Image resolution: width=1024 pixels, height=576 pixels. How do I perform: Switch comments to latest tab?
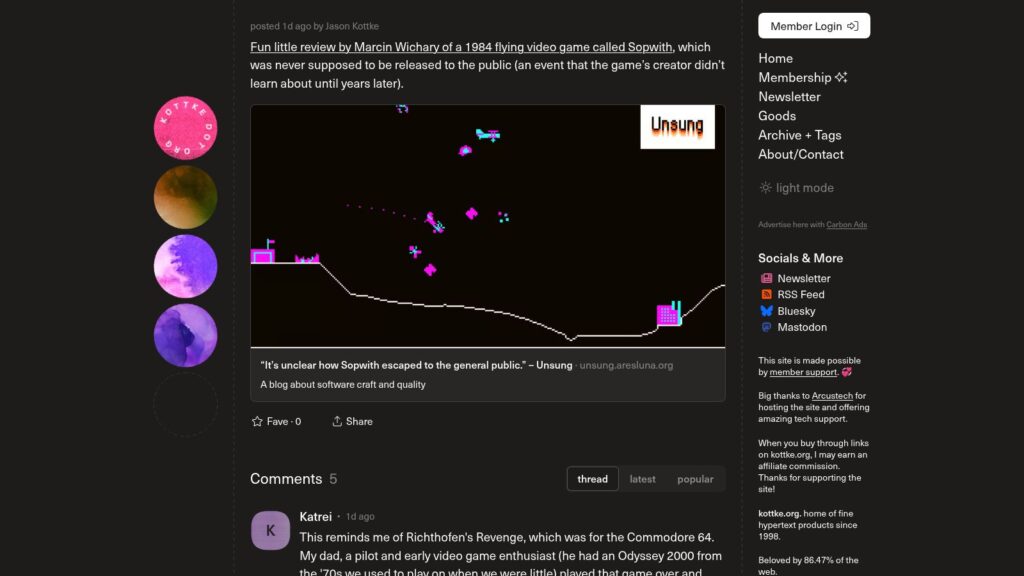(643, 479)
